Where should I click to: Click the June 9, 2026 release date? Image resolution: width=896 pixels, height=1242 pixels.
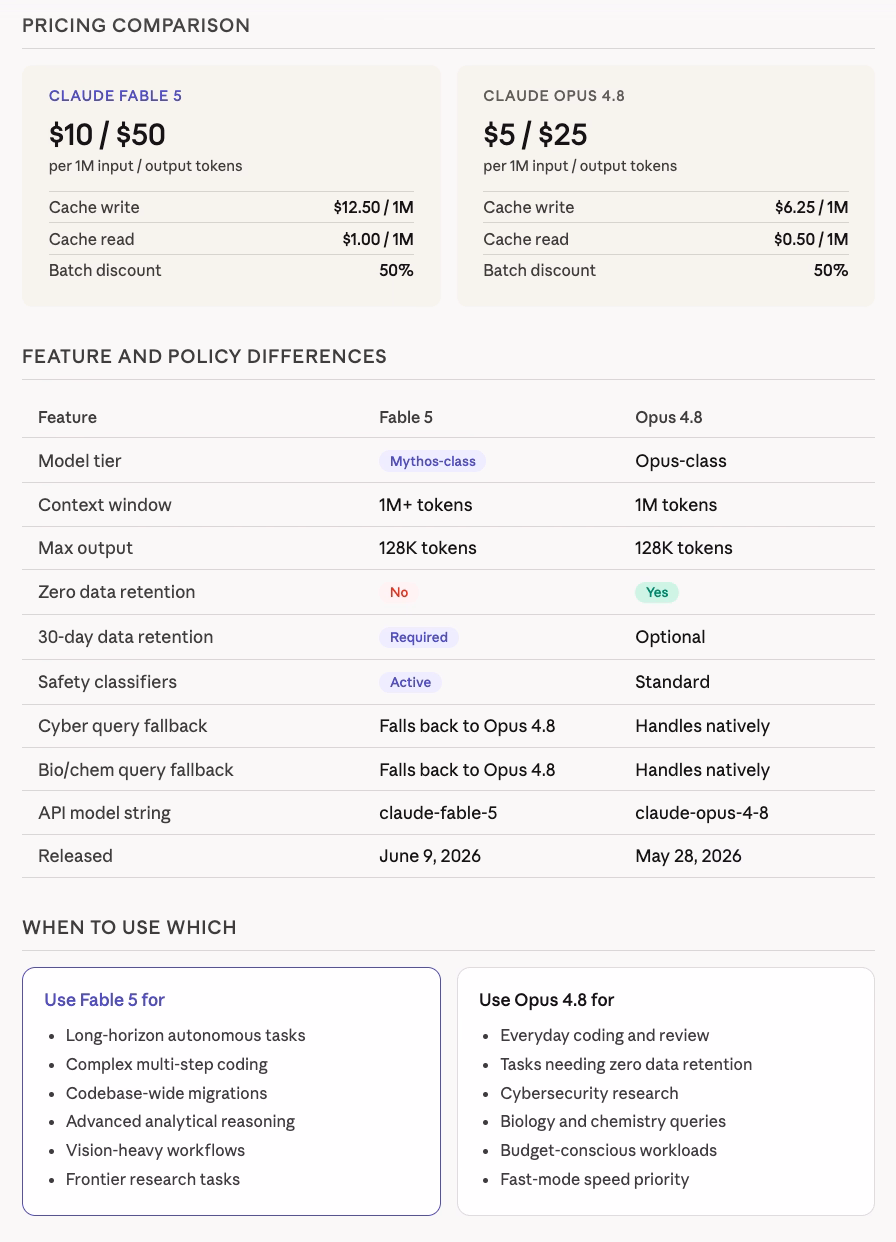click(430, 856)
